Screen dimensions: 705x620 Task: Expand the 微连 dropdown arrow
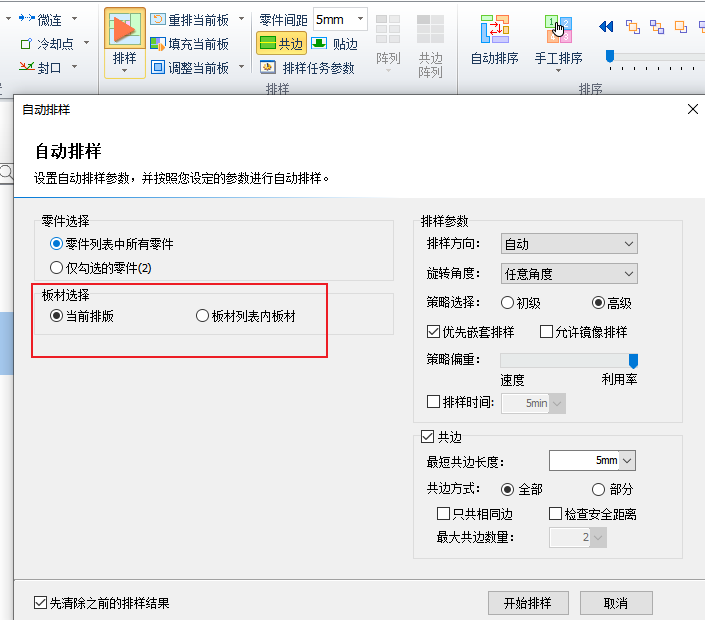pyautogui.click(x=75, y=18)
